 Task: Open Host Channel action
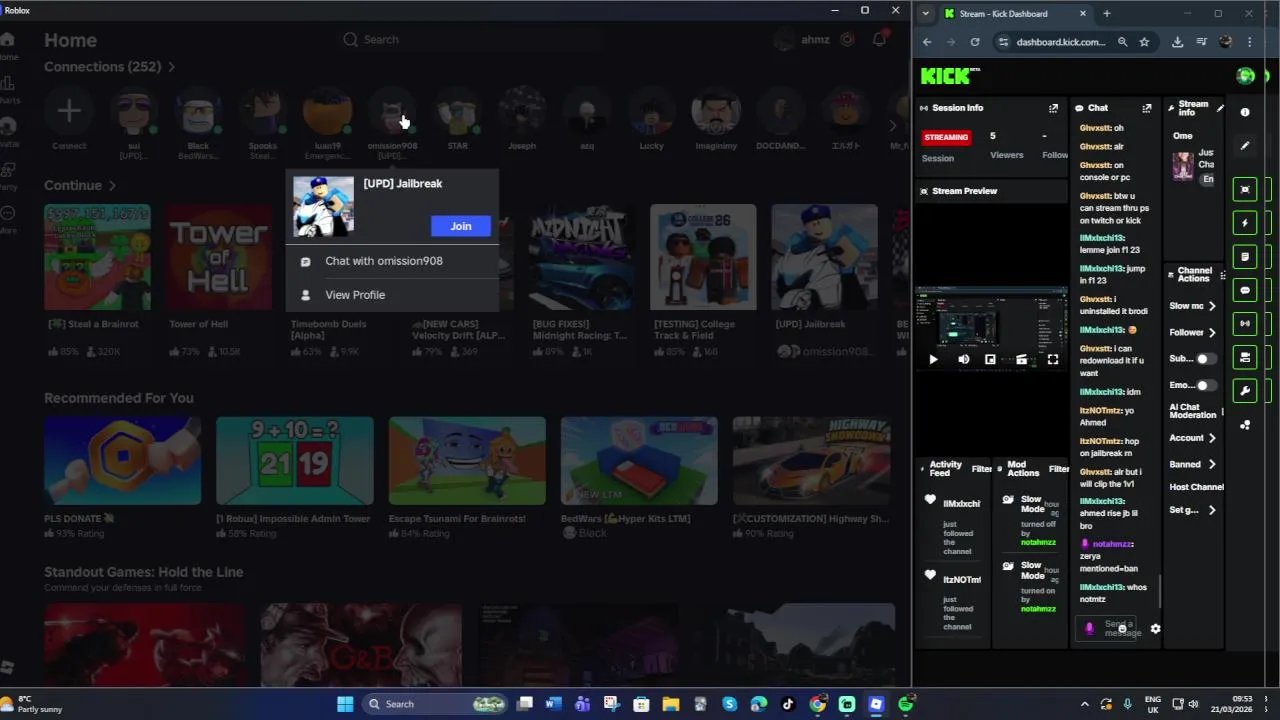coord(1196,487)
